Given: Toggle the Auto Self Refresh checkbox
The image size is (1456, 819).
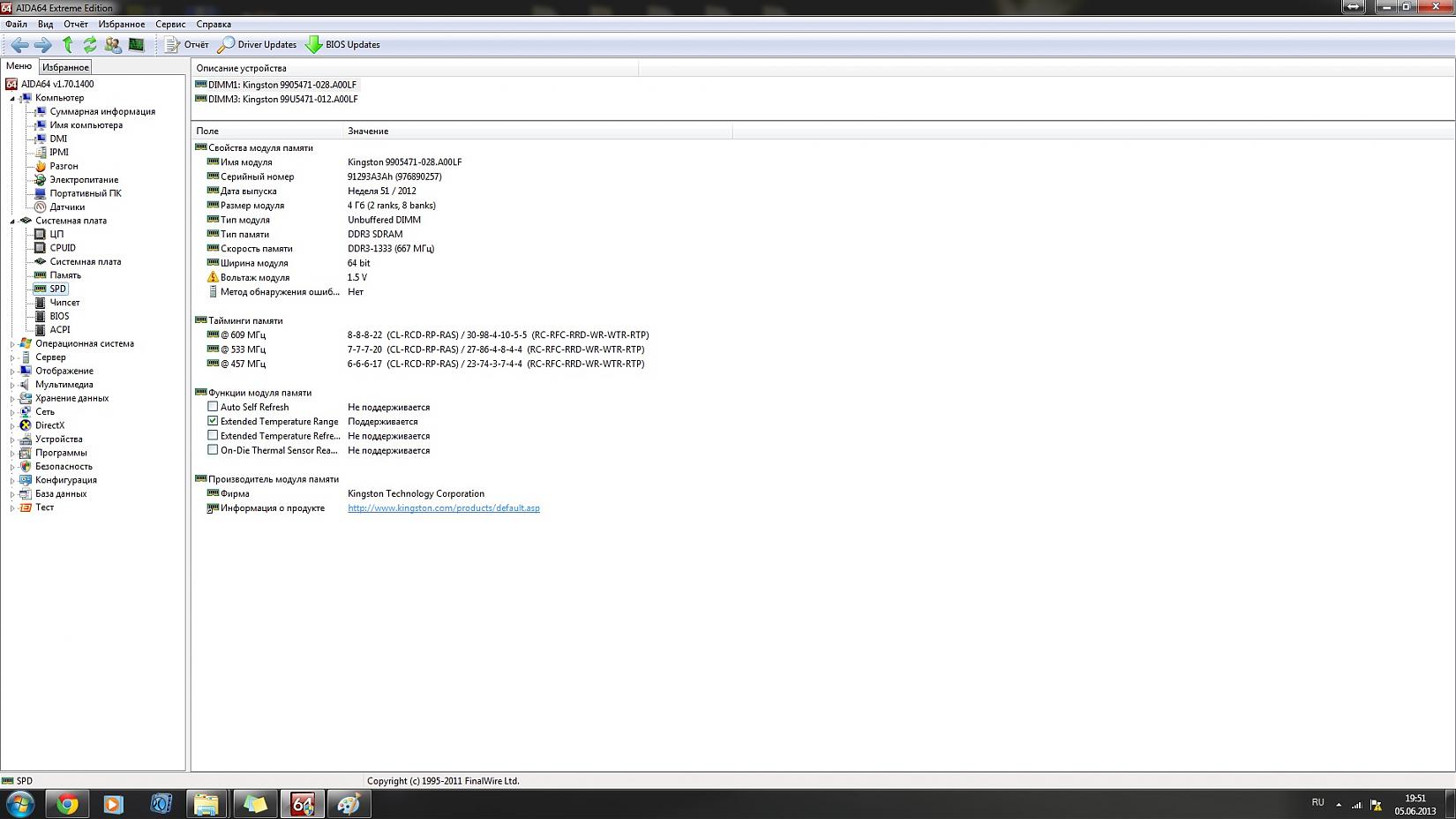Looking at the screenshot, I should click(213, 407).
